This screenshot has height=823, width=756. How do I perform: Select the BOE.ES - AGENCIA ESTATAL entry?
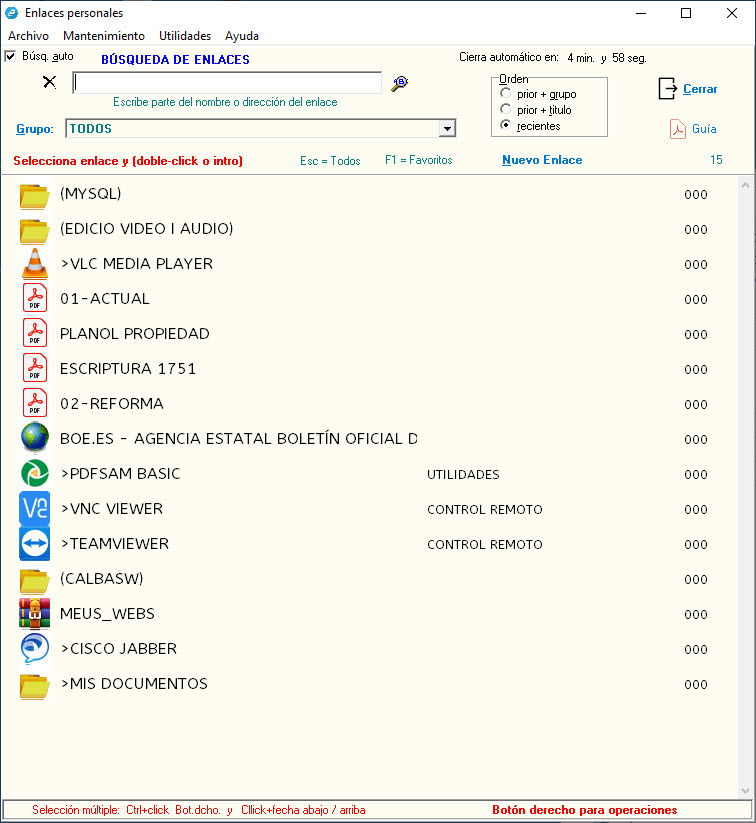tap(238, 439)
